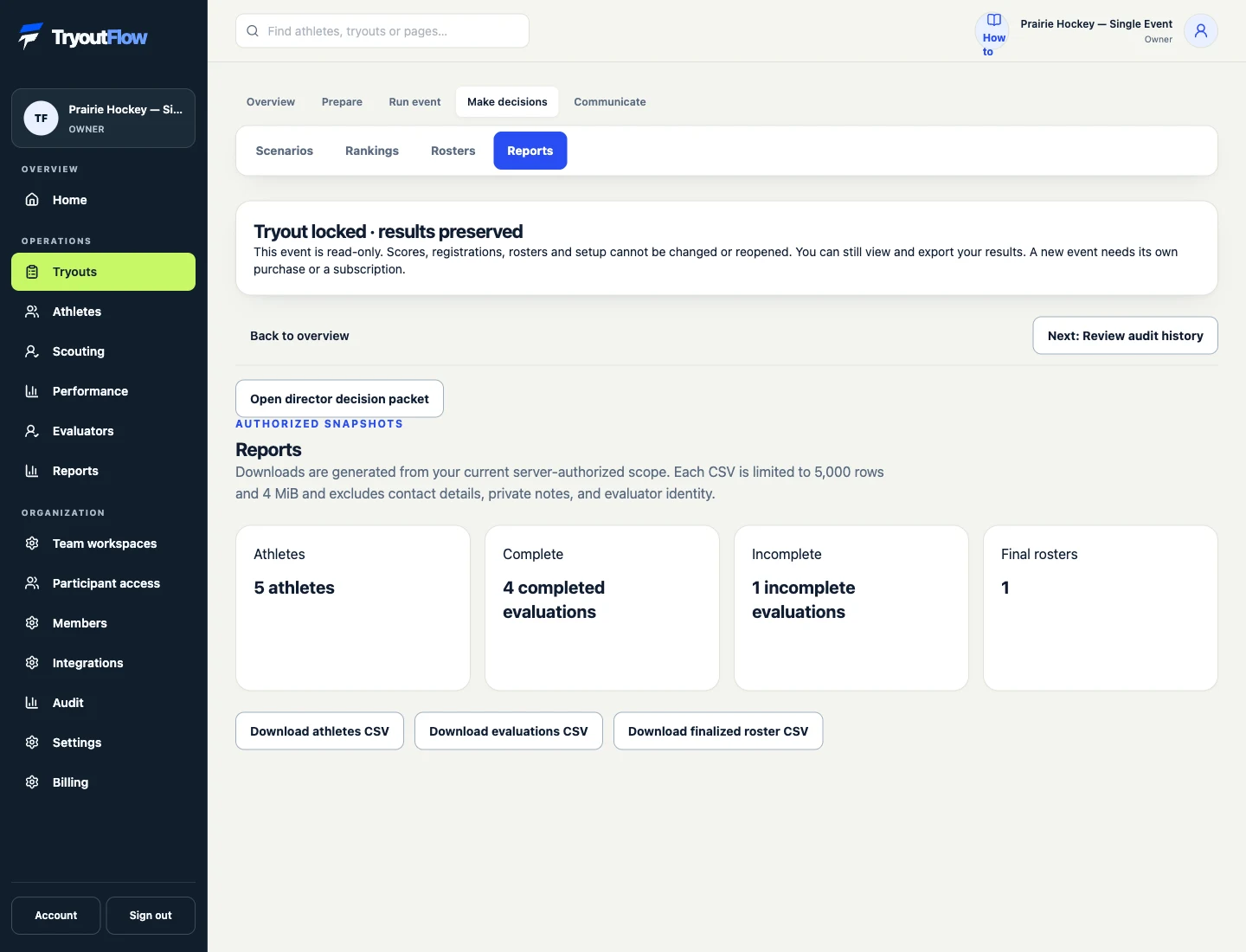The height and width of the screenshot is (952, 1246).
Task: Click the Integrations gear icon
Action: click(x=32, y=663)
